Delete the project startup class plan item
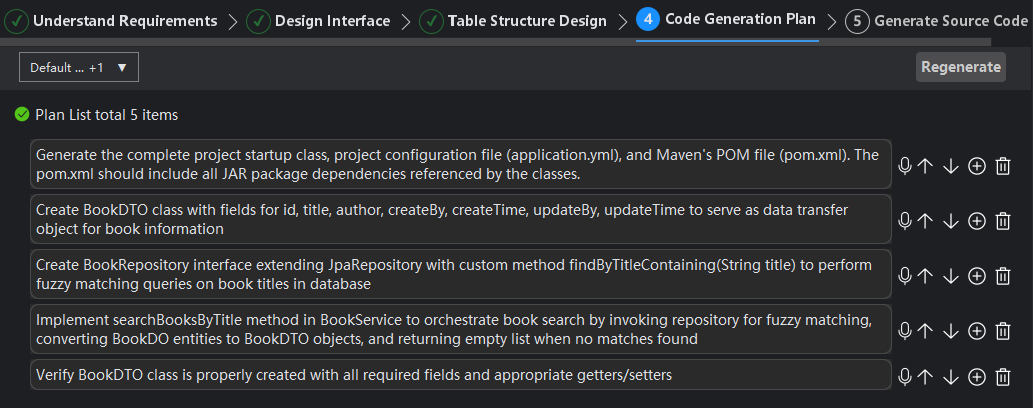 1003,166
